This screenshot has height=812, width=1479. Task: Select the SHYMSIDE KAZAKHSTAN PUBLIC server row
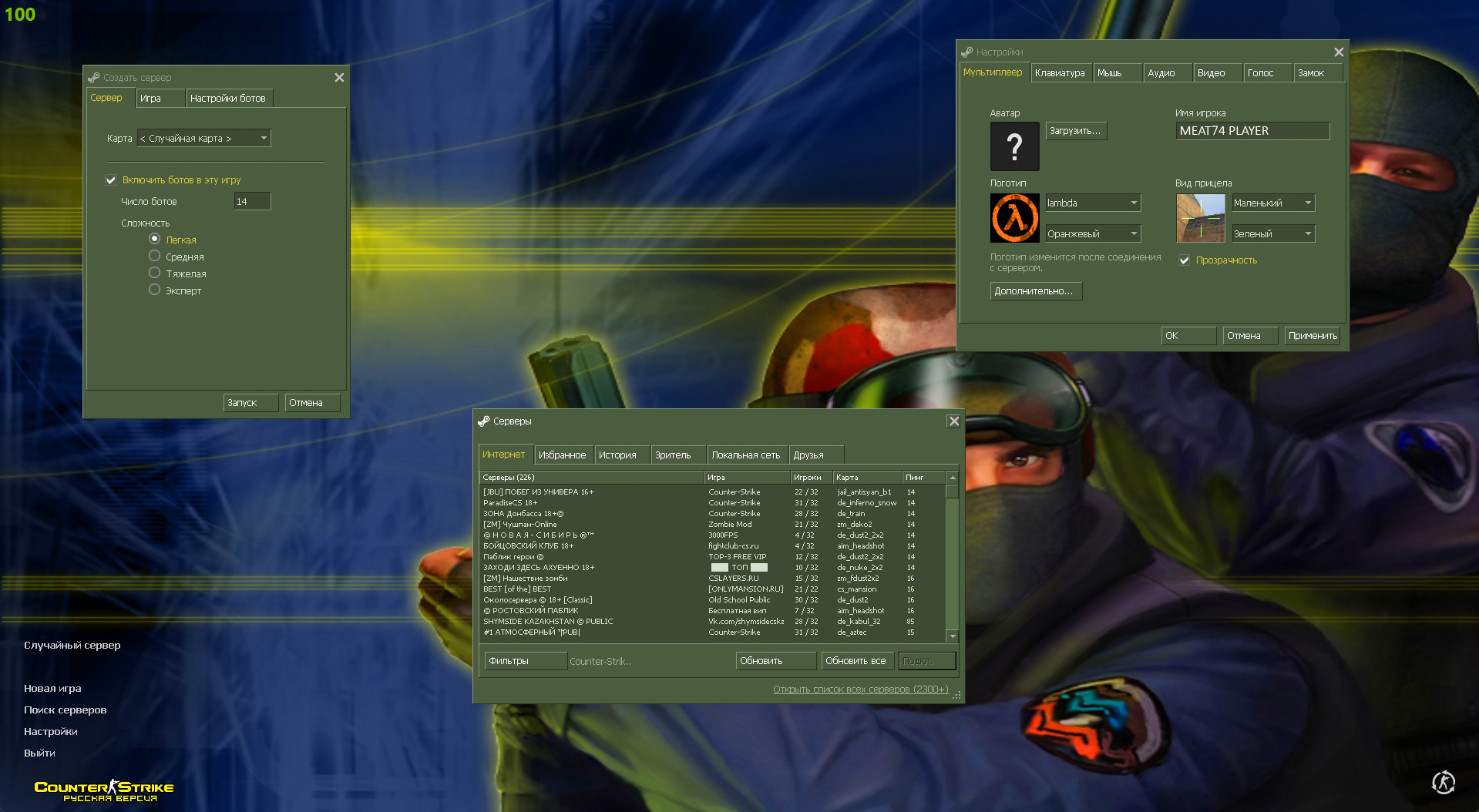[712, 622]
